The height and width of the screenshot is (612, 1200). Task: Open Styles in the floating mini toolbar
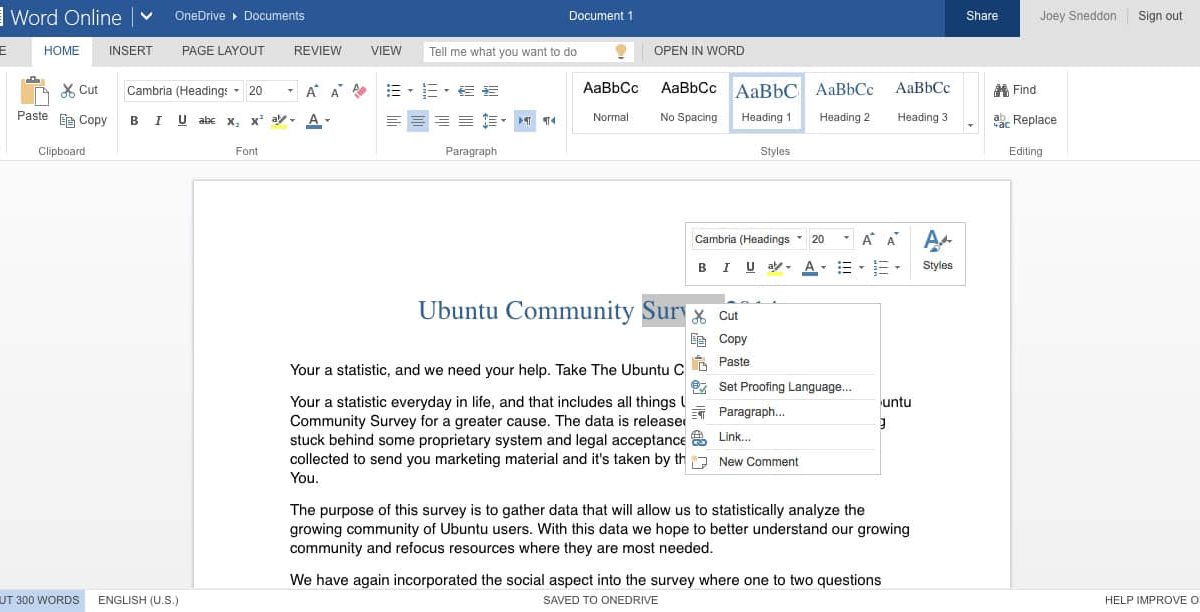tap(938, 250)
